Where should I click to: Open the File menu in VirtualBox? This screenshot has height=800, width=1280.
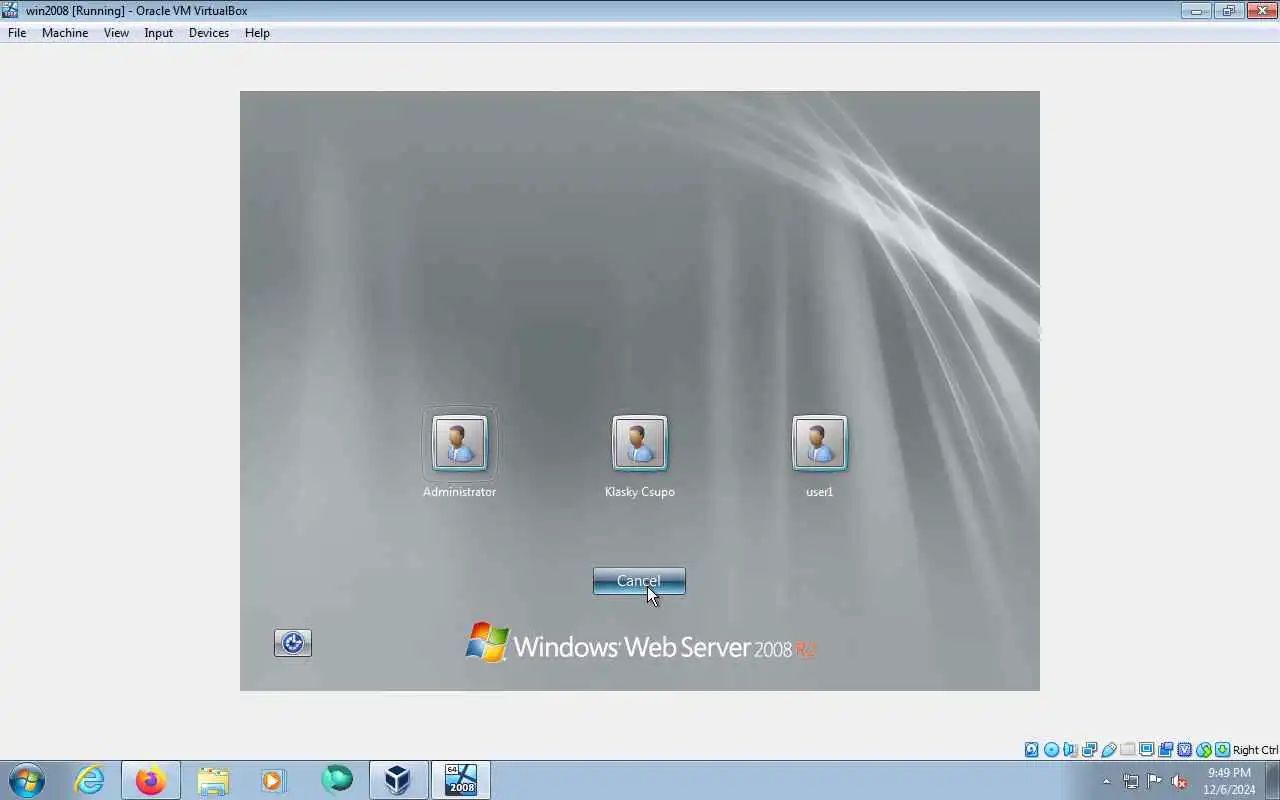point(17,33)
